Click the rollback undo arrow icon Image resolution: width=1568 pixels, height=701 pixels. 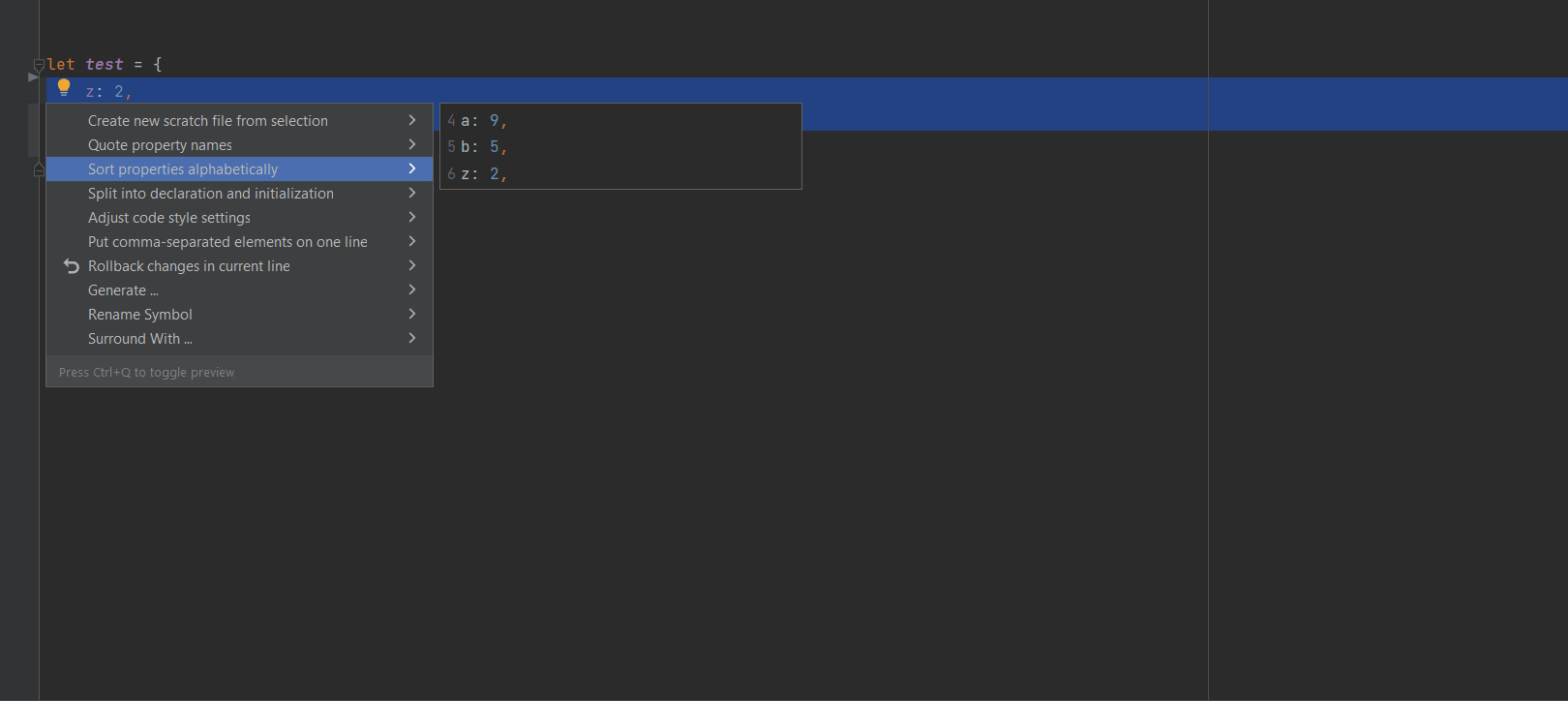coord(71,266)
